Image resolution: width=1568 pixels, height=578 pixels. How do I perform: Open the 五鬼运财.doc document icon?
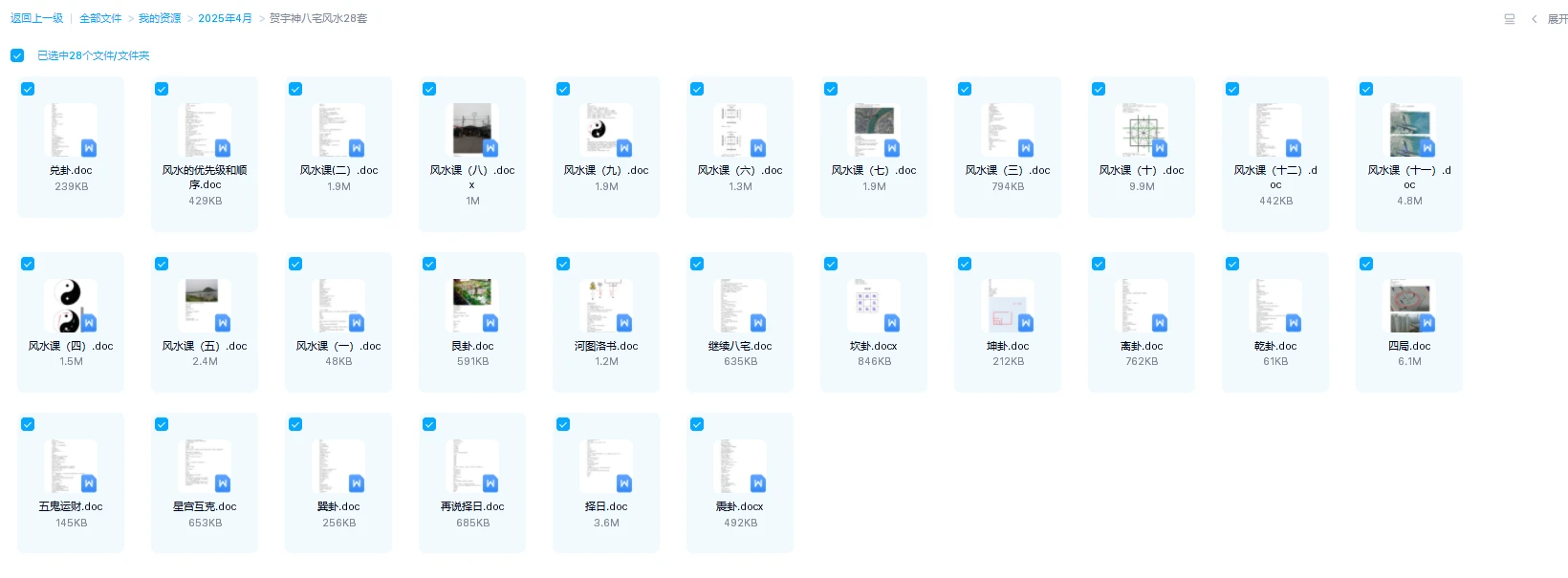pyautogui.click(x=72, y=466)
